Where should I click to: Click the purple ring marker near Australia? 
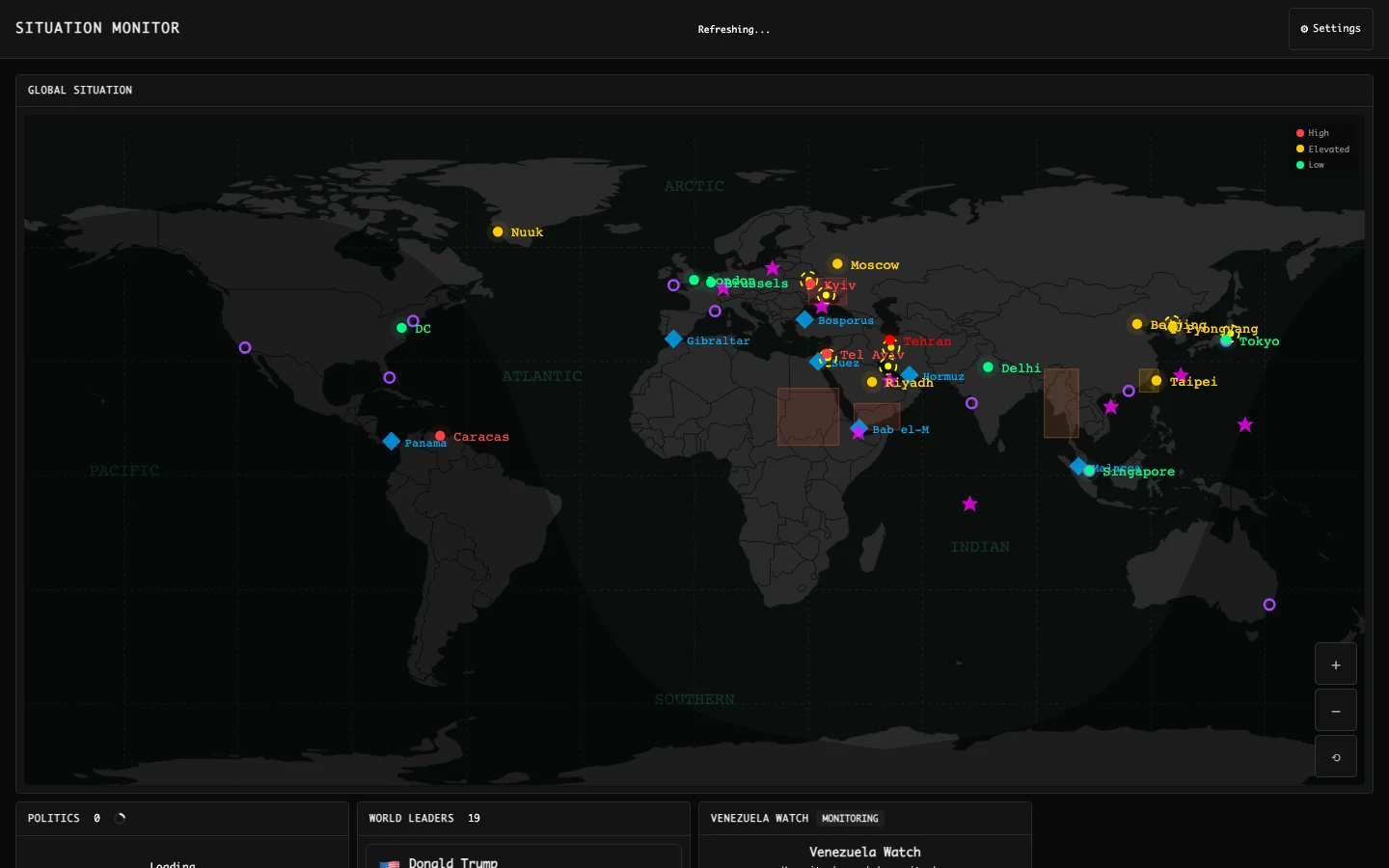pyautogui.click(x=1269, y=605)
